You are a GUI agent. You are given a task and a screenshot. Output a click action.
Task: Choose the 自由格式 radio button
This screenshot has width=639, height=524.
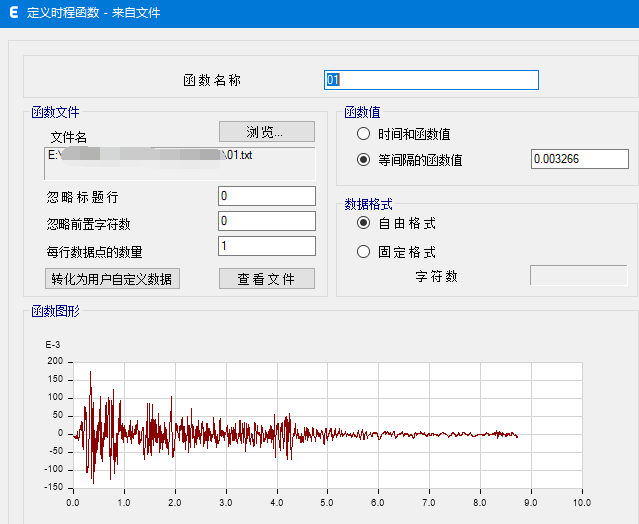[364, 223]
